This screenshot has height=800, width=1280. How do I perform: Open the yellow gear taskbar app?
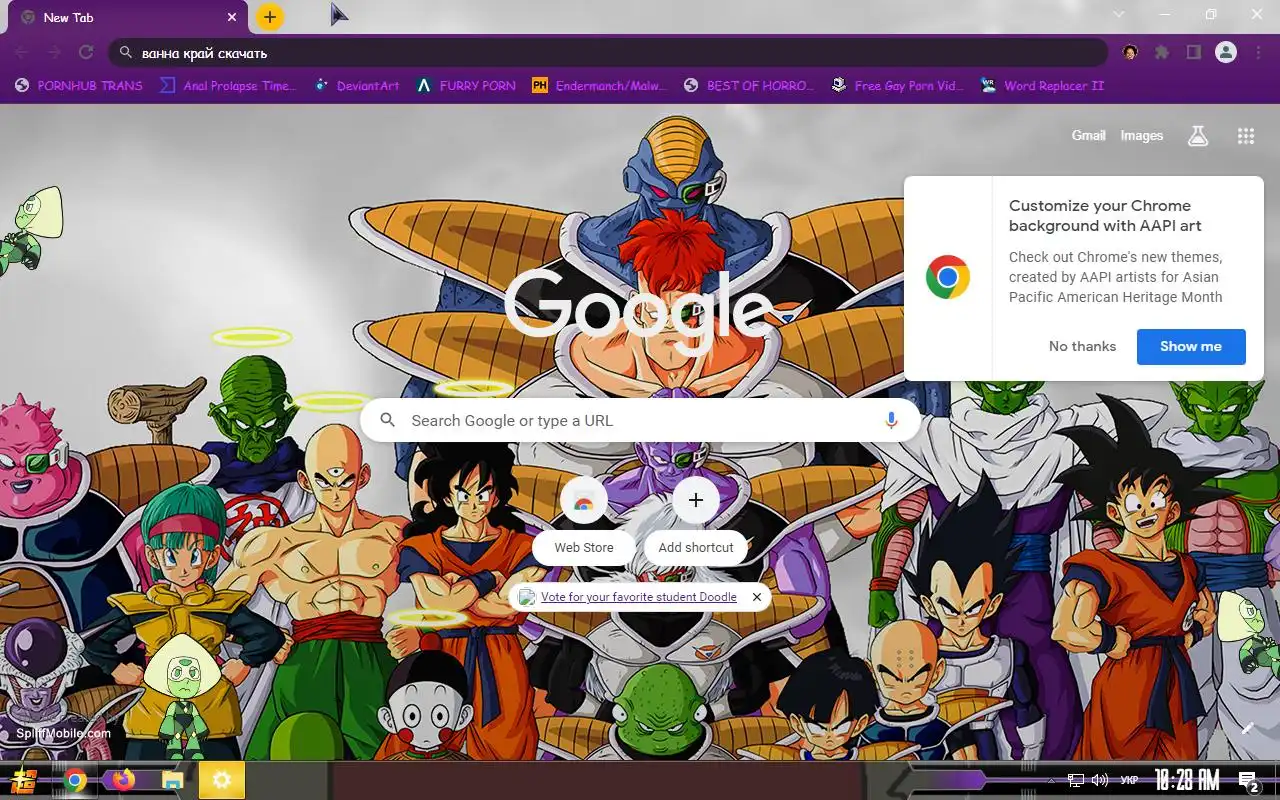(222, 780)
